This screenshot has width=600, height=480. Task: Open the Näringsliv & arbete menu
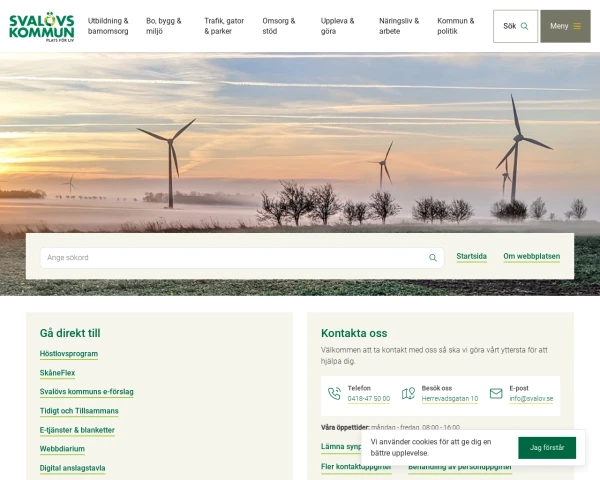[x=399, y=26]
